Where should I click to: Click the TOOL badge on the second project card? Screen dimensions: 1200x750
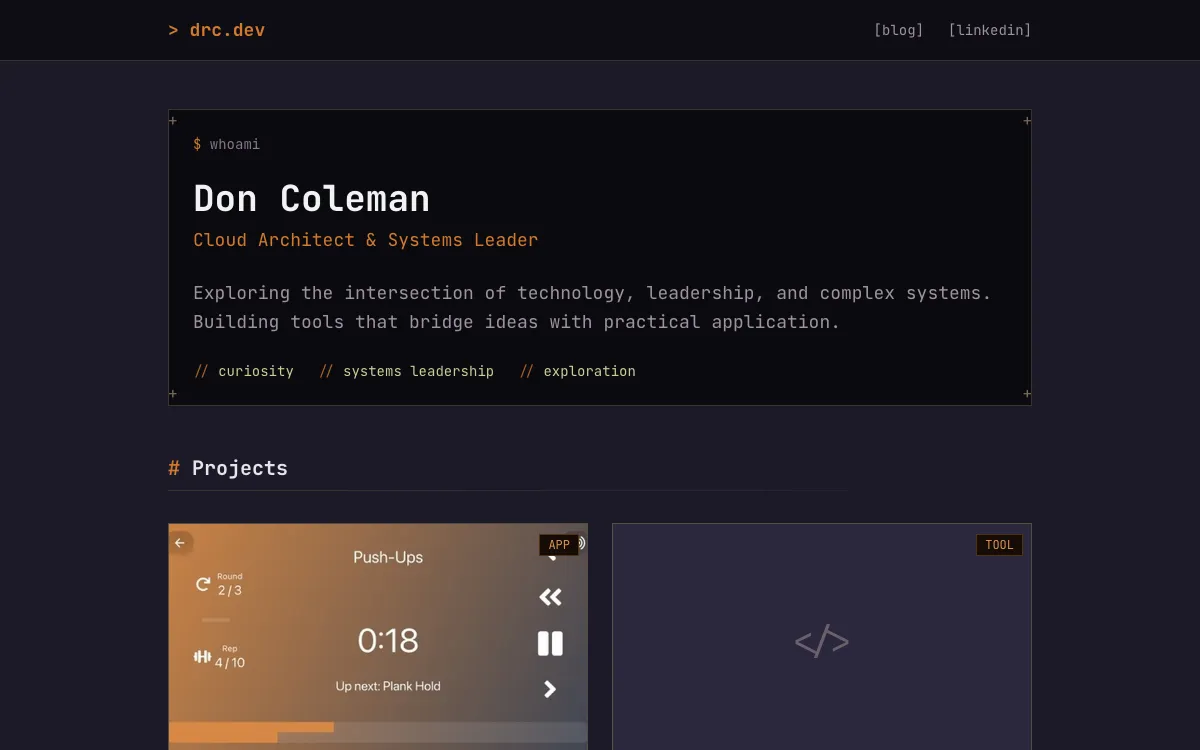[x=999, y=545]
